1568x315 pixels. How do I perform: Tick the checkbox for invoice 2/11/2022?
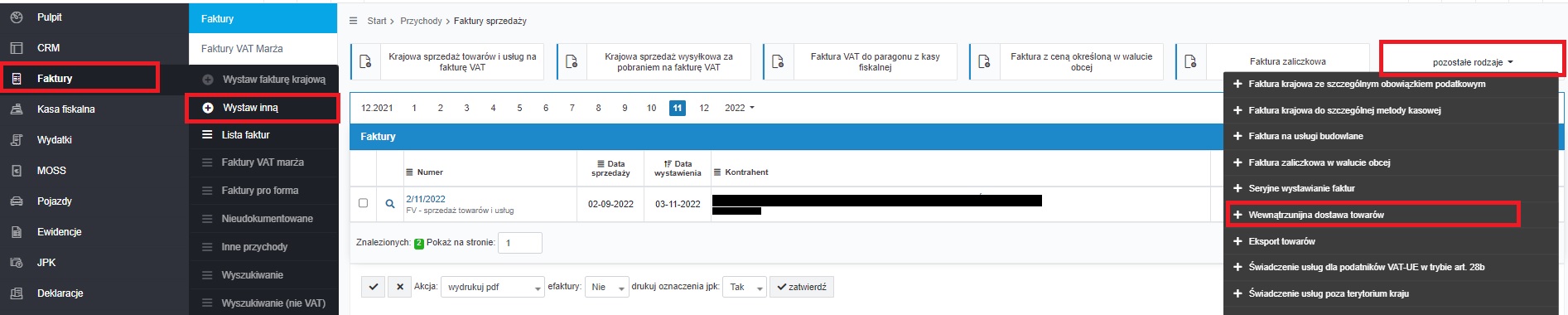coord(363,203)
